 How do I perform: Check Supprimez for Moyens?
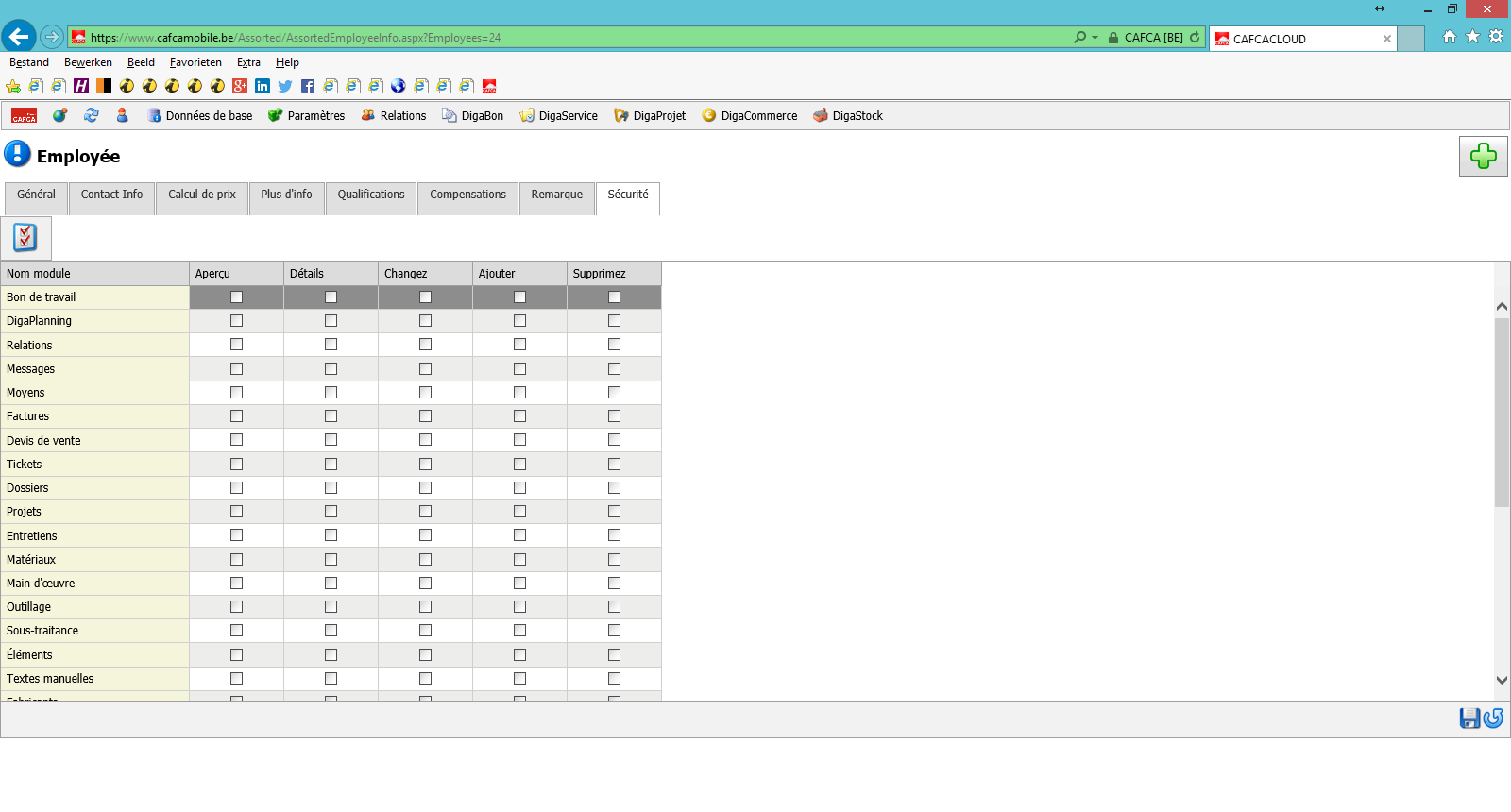click(x=614, y=393)
